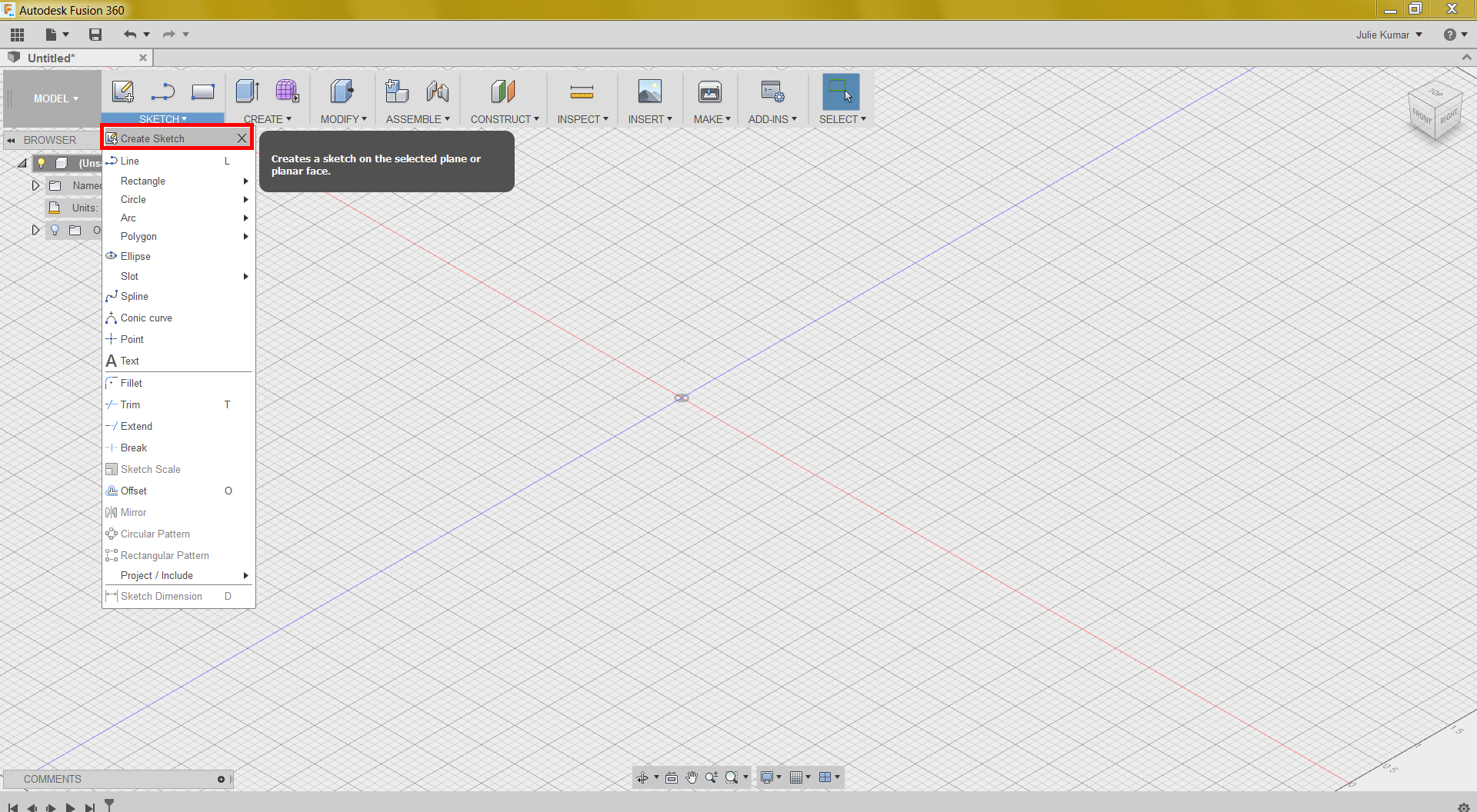The image size is (1477, 812).
Task: Open the Rectangle submenu
Action: pos(178,181)
